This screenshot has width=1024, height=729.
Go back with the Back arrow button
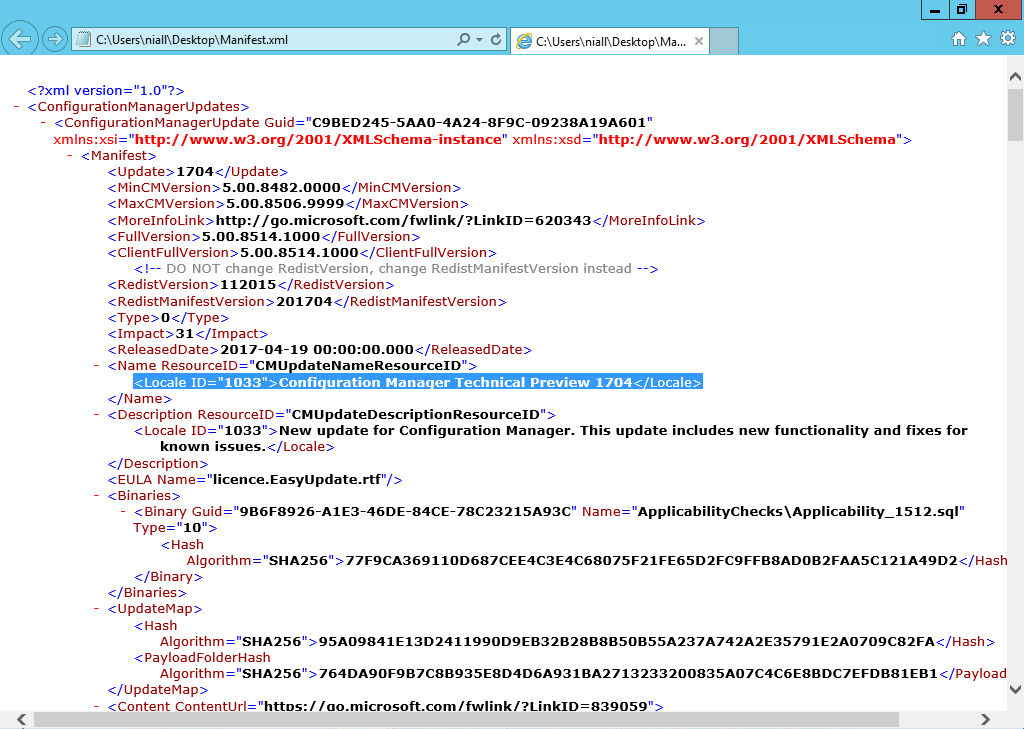point(20,39)
